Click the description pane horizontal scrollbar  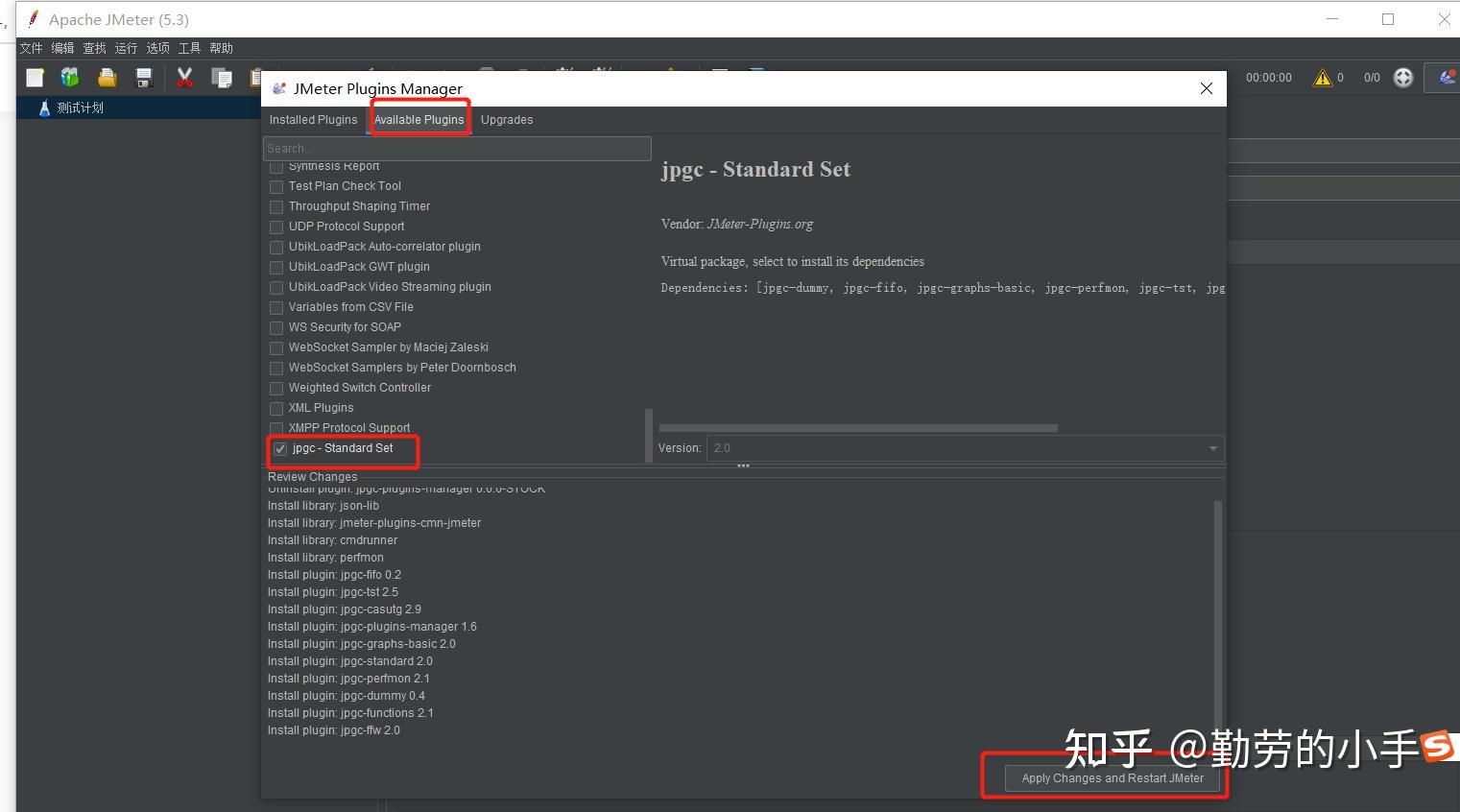click(858, 428)
